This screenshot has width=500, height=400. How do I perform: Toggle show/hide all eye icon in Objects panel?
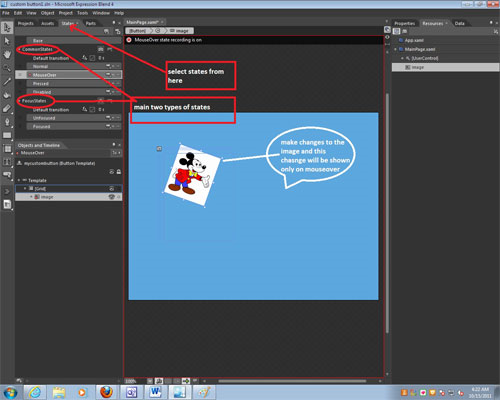[x=112, y=172]
